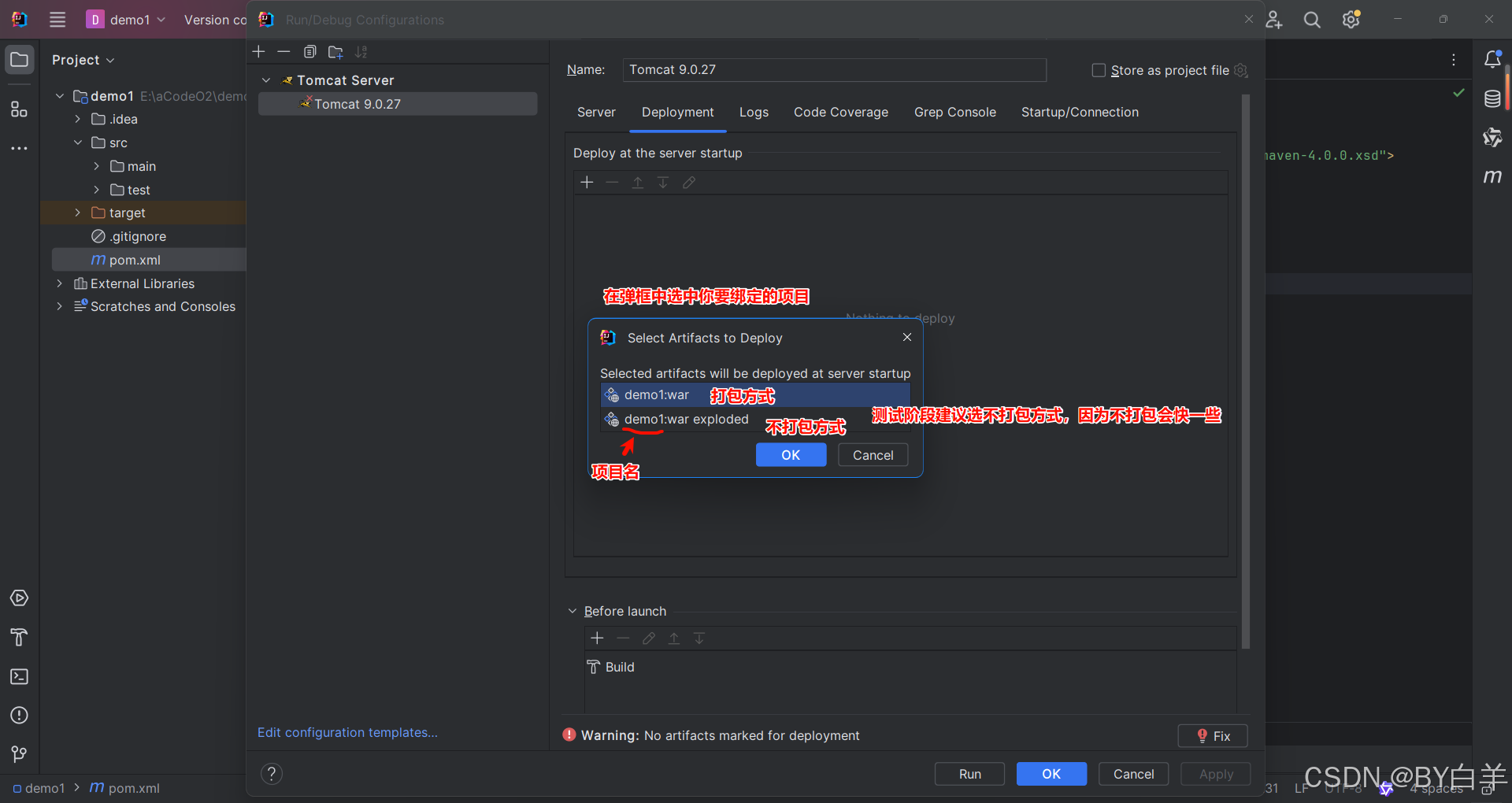Expand the target folder
This screenshot has width=1512, height=803.
point(78,213)
